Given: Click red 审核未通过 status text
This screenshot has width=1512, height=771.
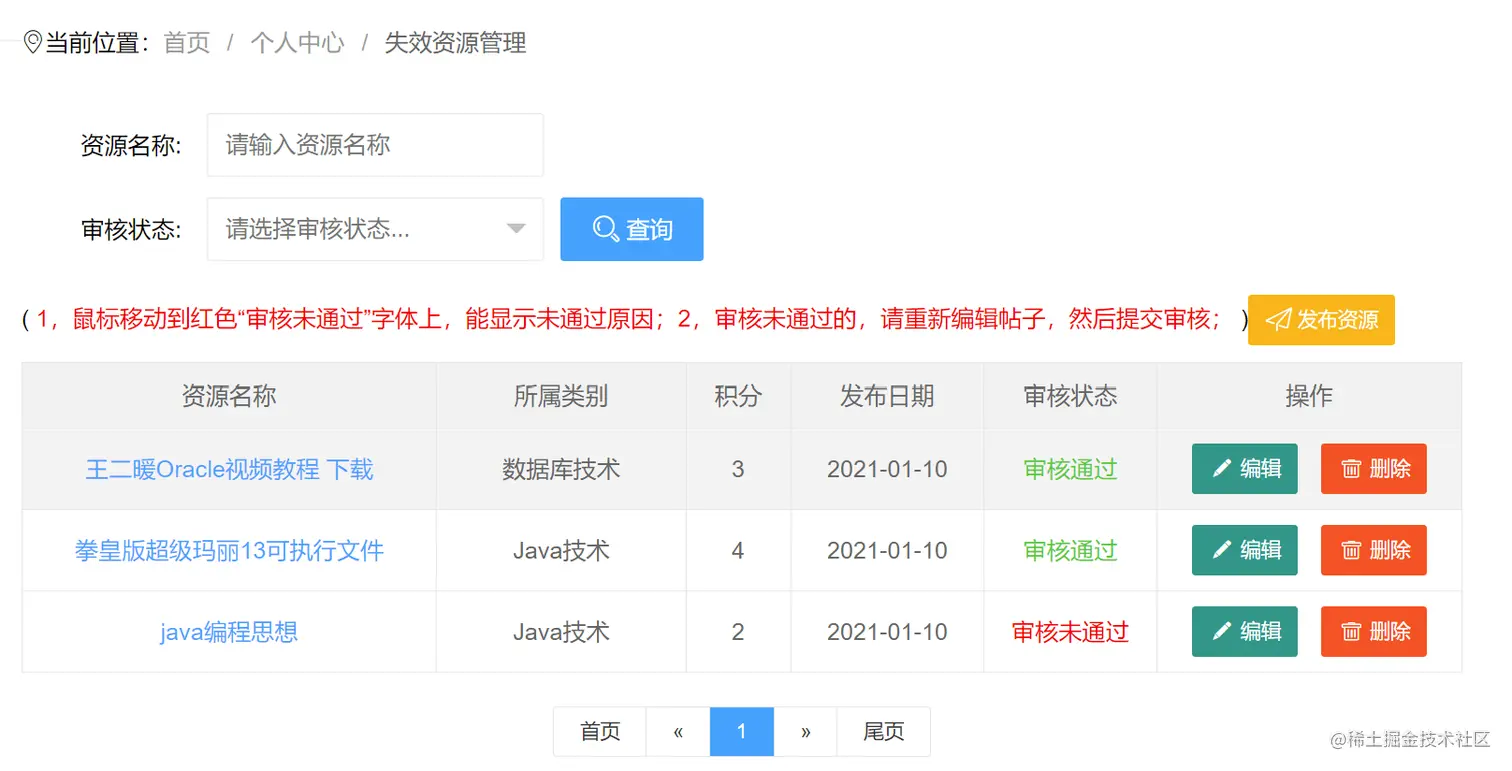Looking at the screenshot, I should tap(1070, 632).
